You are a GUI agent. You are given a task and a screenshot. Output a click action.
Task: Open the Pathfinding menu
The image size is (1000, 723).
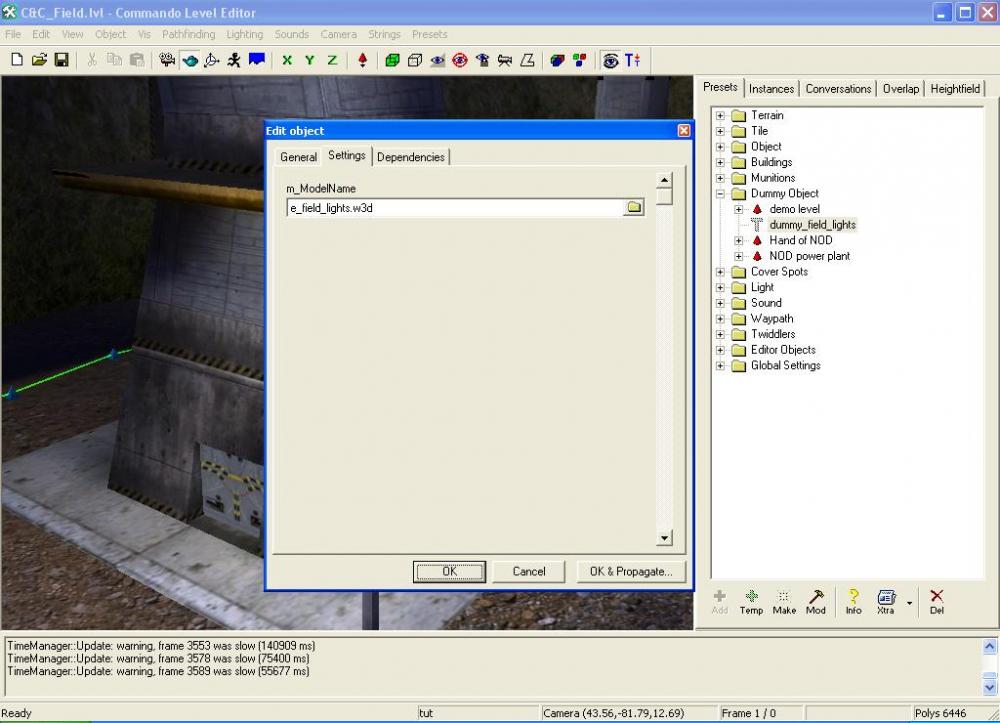(x=189, y=34)
